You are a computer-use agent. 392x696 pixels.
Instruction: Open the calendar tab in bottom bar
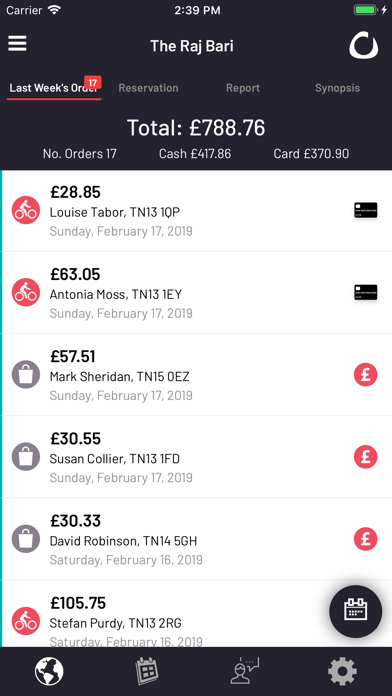pos(147,671)
